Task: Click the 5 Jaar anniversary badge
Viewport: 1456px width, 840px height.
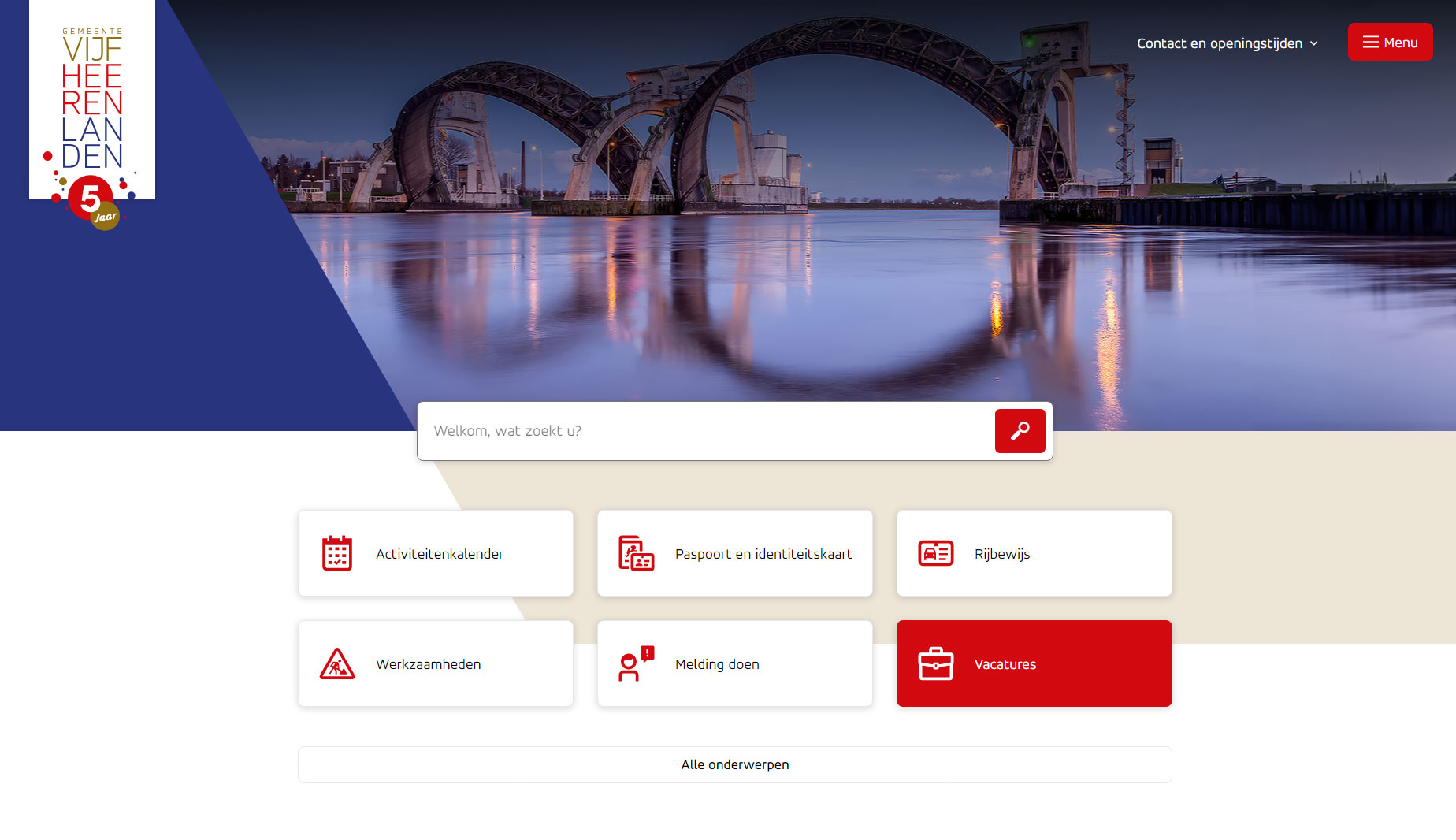Action: (x=95, y=203)
